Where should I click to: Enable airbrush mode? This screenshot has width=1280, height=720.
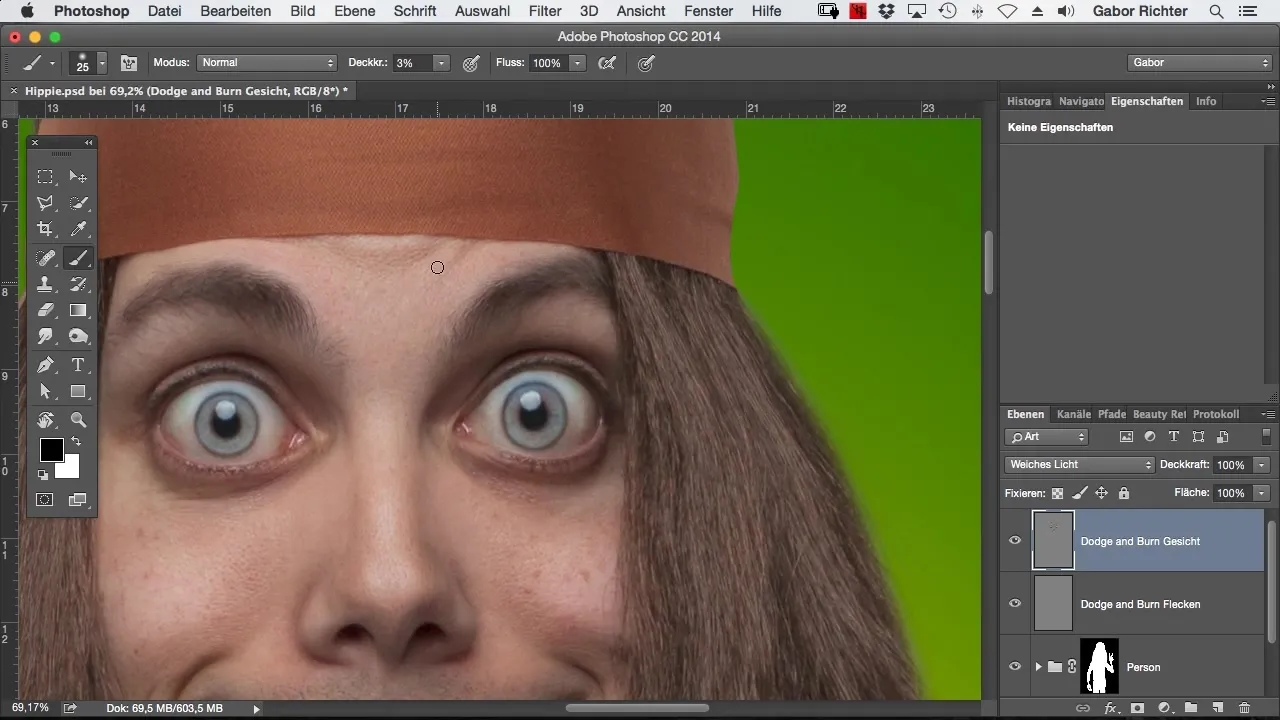606,63
